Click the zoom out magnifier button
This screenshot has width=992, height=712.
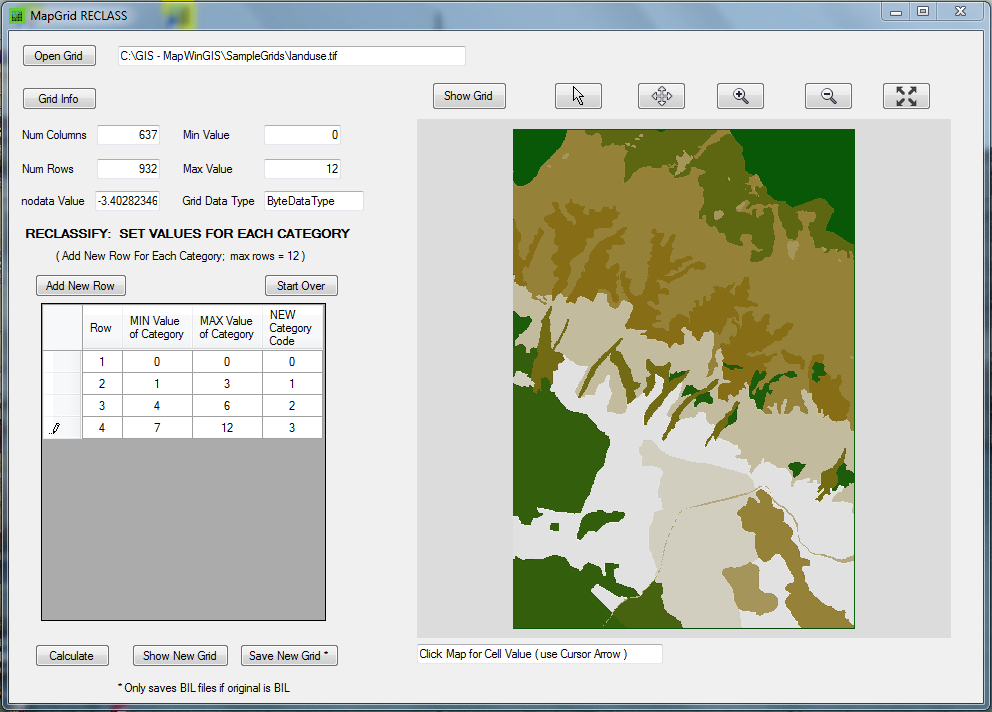(x=828, y=96)
